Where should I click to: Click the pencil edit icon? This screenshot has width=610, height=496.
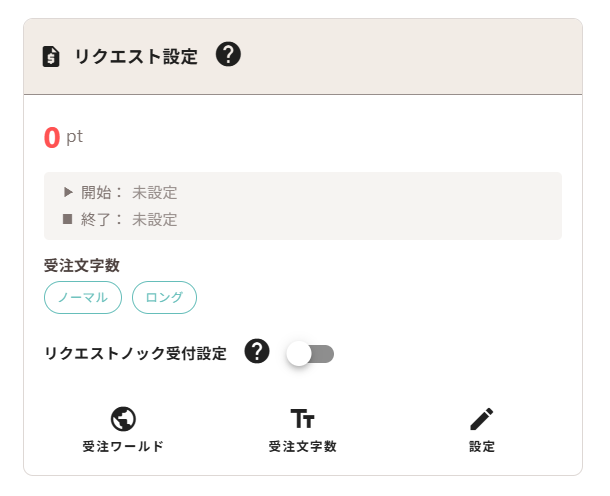coord(482,419)
